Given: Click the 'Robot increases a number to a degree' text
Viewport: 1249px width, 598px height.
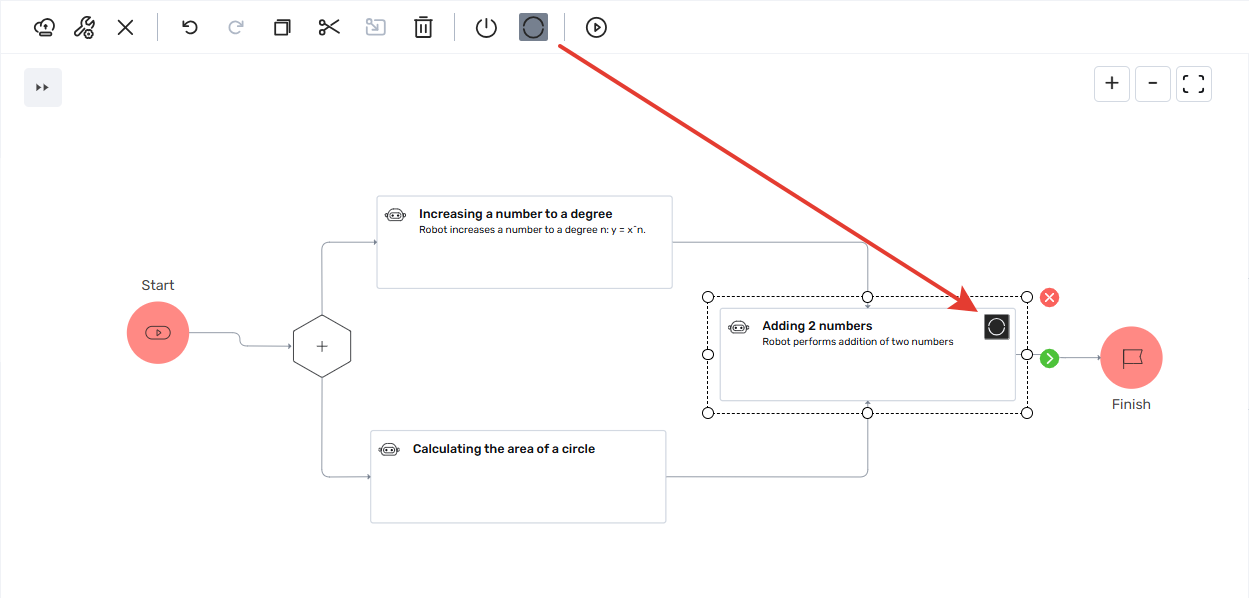Looking at the screenshot, I should click(533, 230).
